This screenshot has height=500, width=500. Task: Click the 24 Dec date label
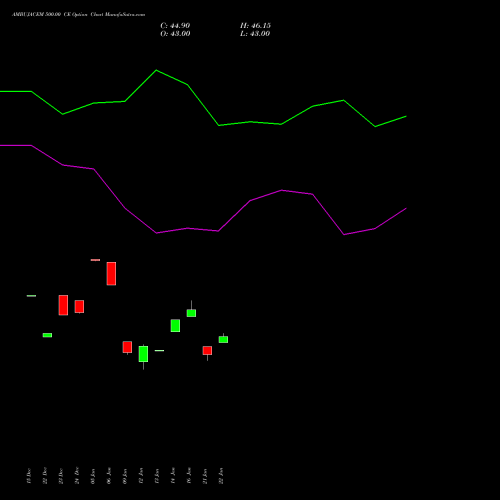click(77, 475)
